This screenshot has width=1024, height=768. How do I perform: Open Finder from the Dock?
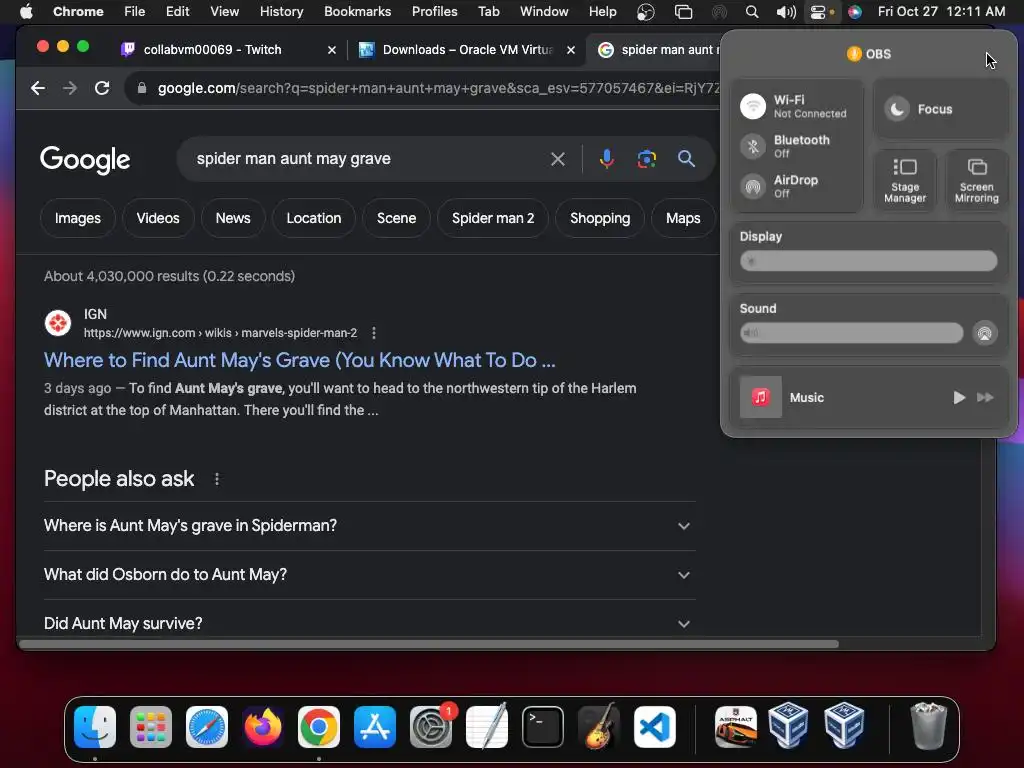[95, 727]
